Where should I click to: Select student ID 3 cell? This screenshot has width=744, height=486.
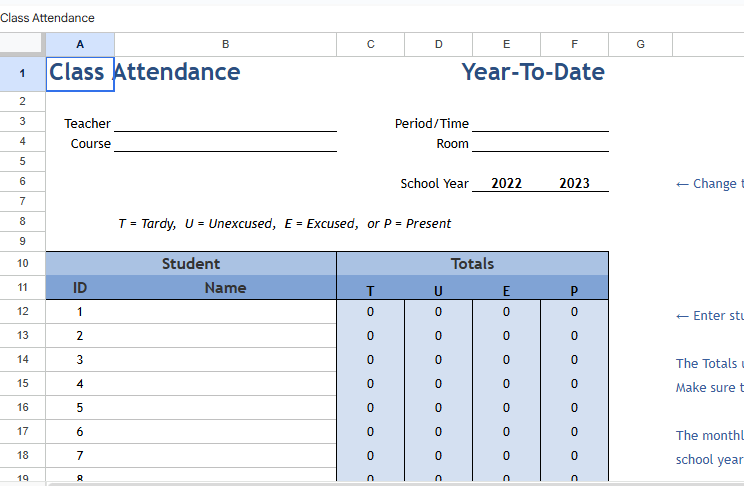(80, 360)
